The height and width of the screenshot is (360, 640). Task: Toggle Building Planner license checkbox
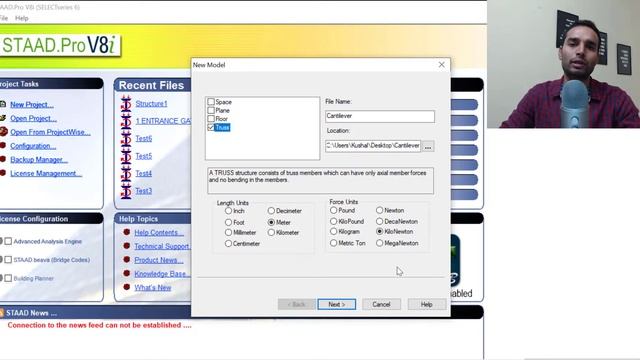click(x=8, y=278)
